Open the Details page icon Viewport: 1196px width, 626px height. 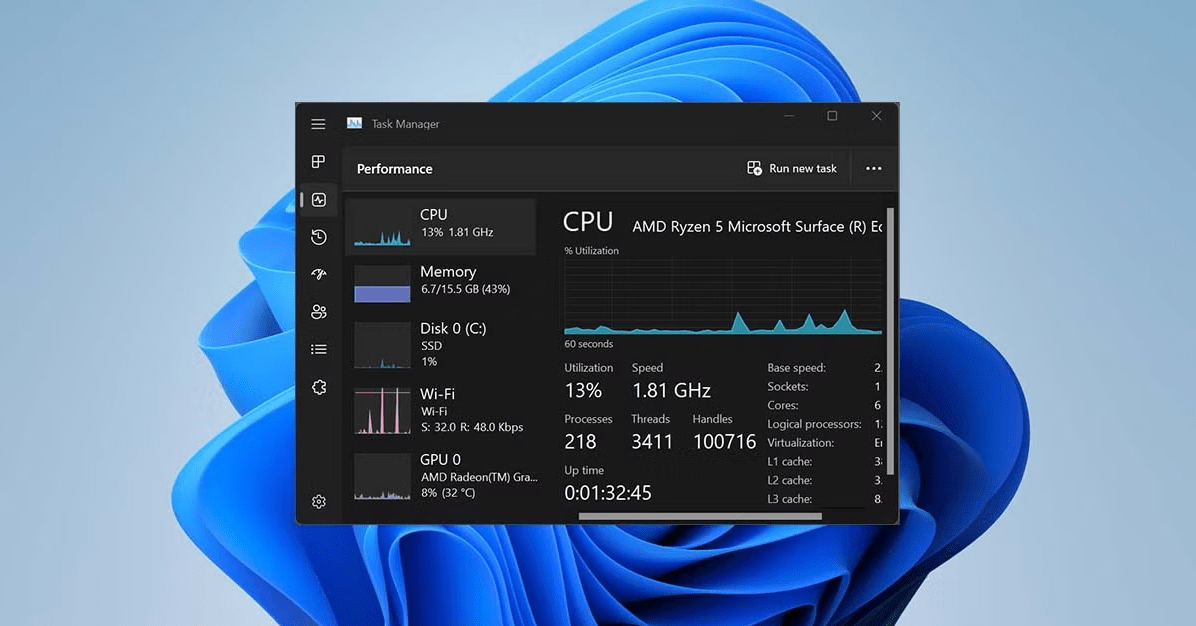[319, 349]
